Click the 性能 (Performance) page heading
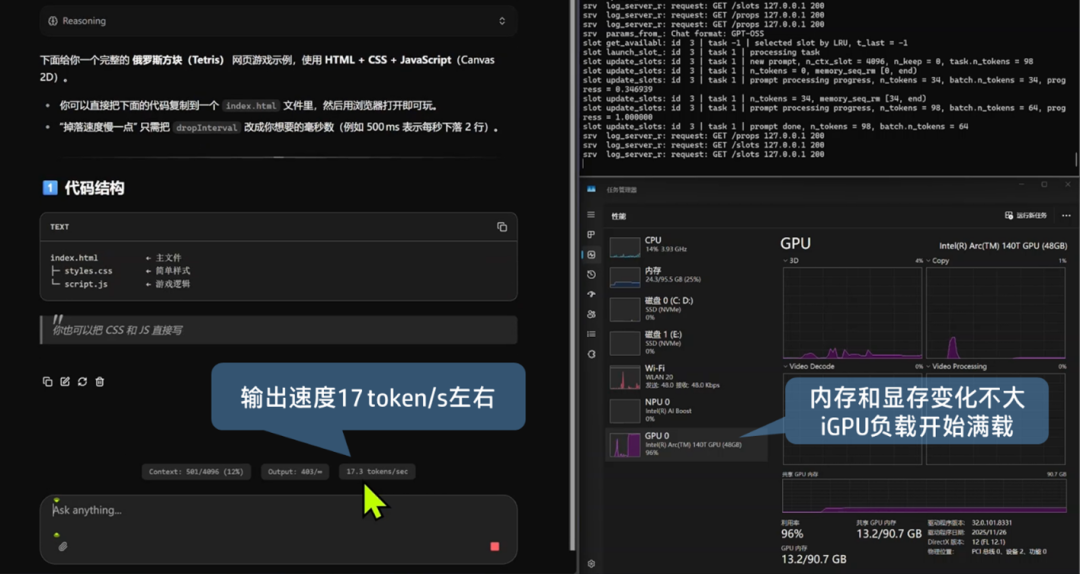The image size is (1080, 574). [x=619, y=216]
